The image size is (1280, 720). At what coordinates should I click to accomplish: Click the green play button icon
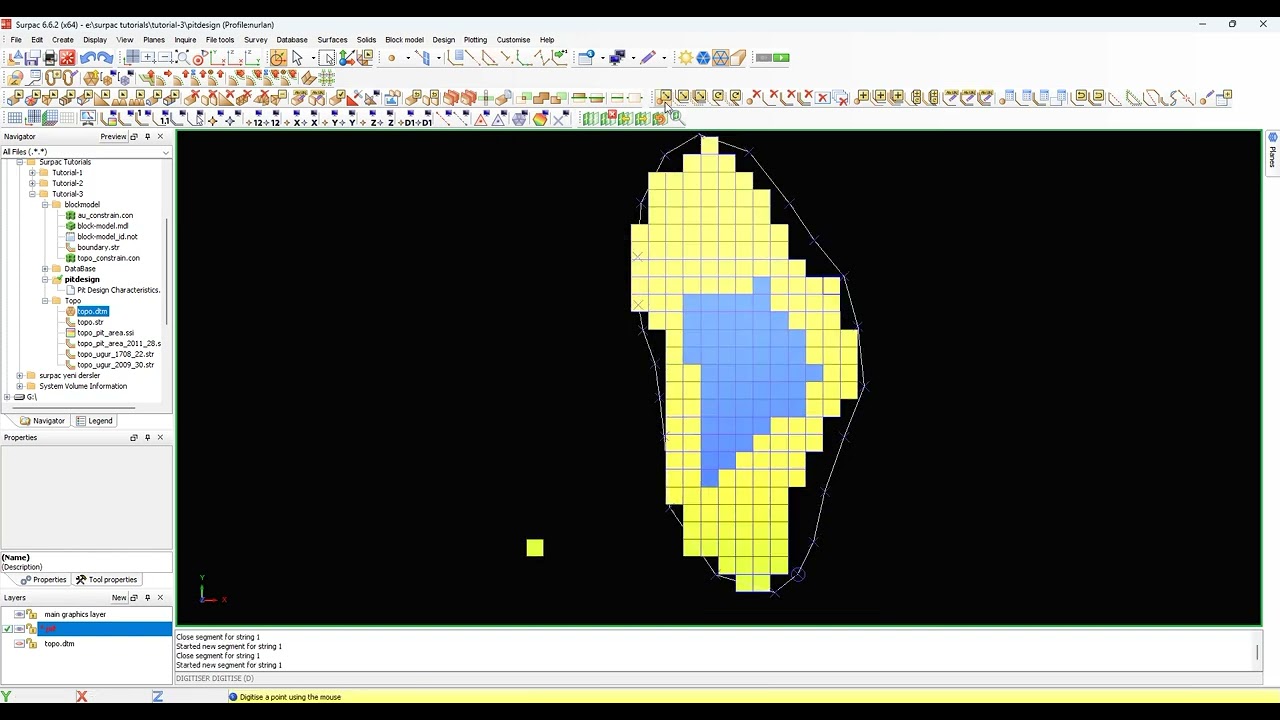click(x=781, y=58)
